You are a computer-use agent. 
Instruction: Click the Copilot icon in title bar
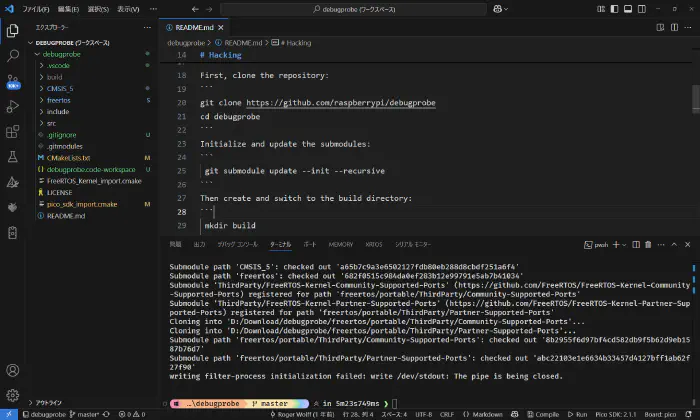point(497,9)
